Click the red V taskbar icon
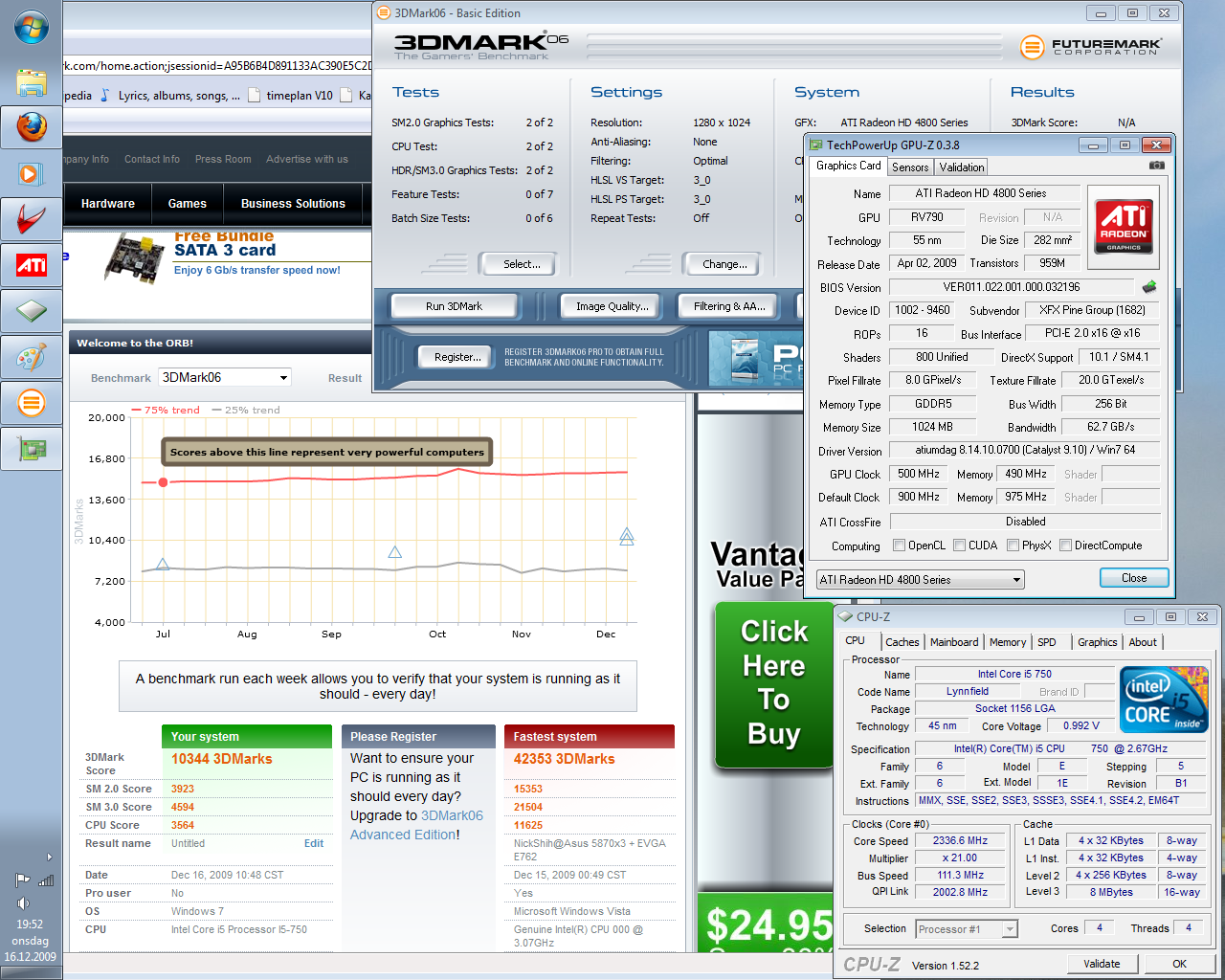The height and width of the screenshot is (980, 1225). (x=31, y=219)
